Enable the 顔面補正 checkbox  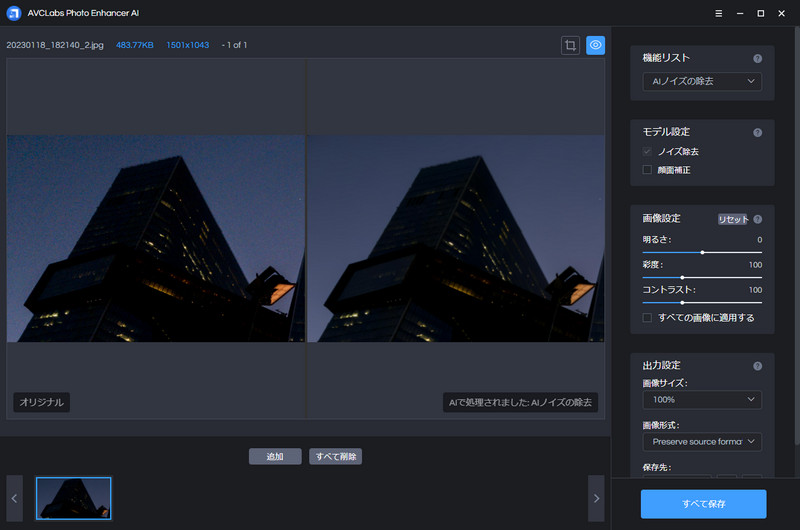648,170
